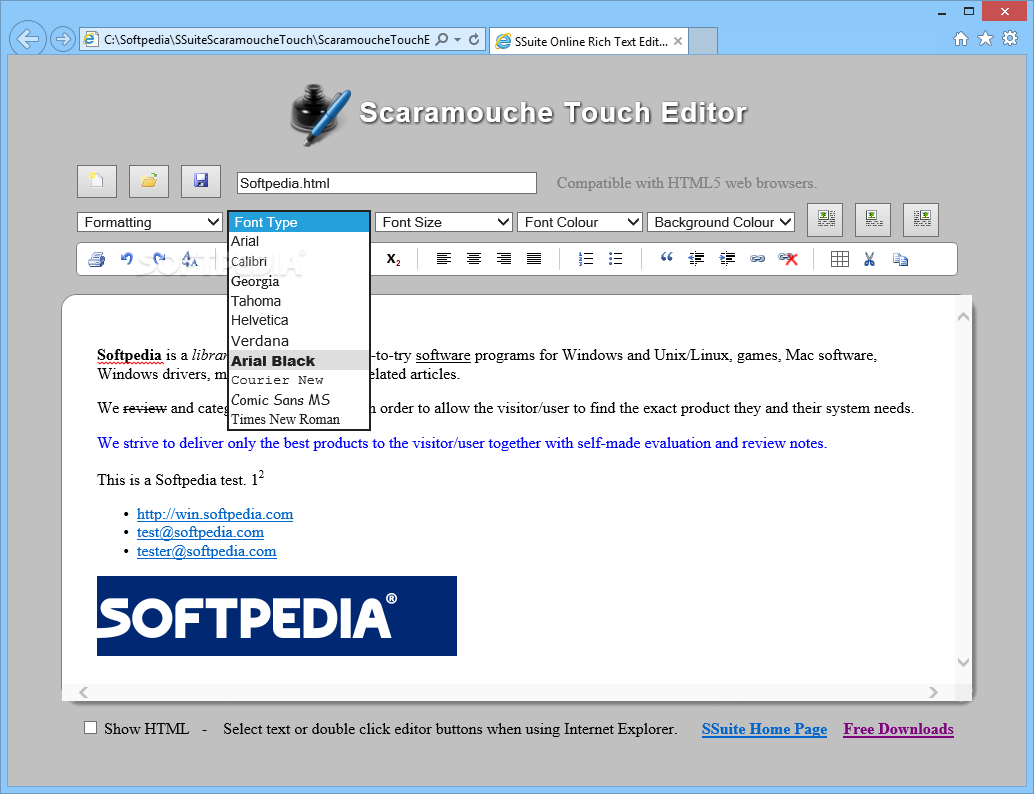Click the Open file folder icon
1034x794 pixels.
pos(149,181)
